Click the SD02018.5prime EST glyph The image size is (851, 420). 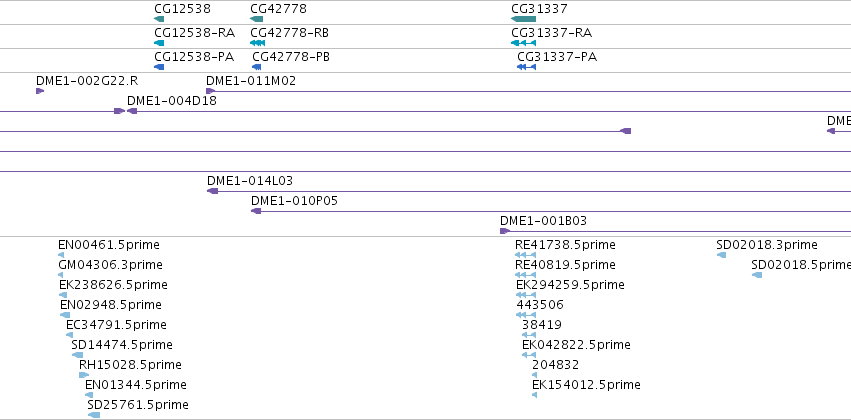coord(757,275)
